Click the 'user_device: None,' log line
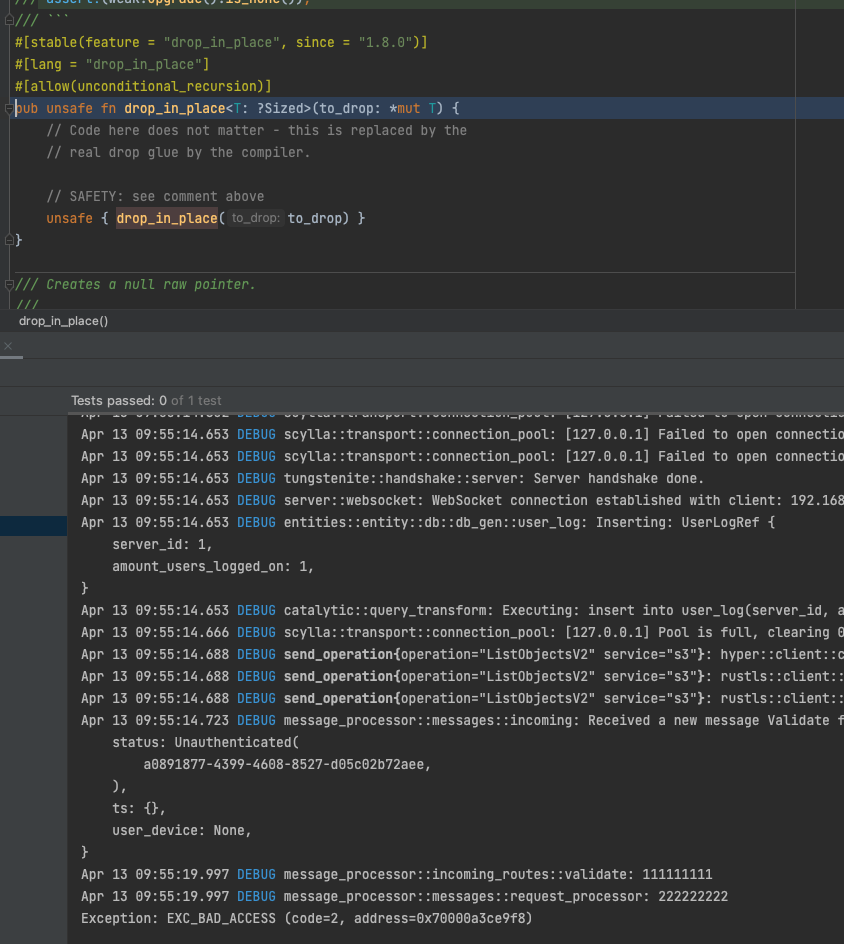 pos(182,830)
